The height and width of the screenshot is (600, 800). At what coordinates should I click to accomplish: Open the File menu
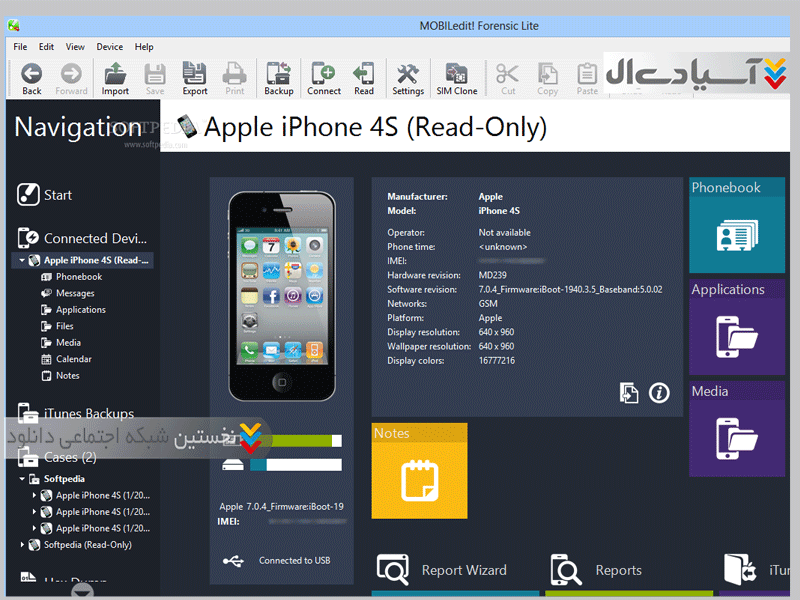(20, 47)
